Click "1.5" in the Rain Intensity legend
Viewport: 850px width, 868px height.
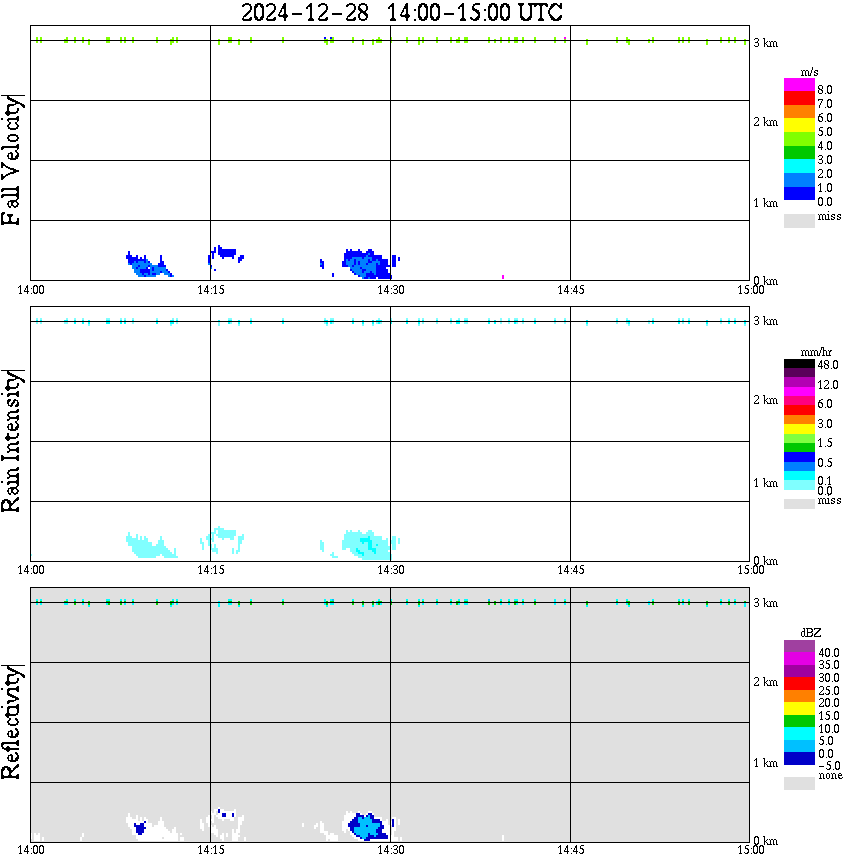click(825, 443)
